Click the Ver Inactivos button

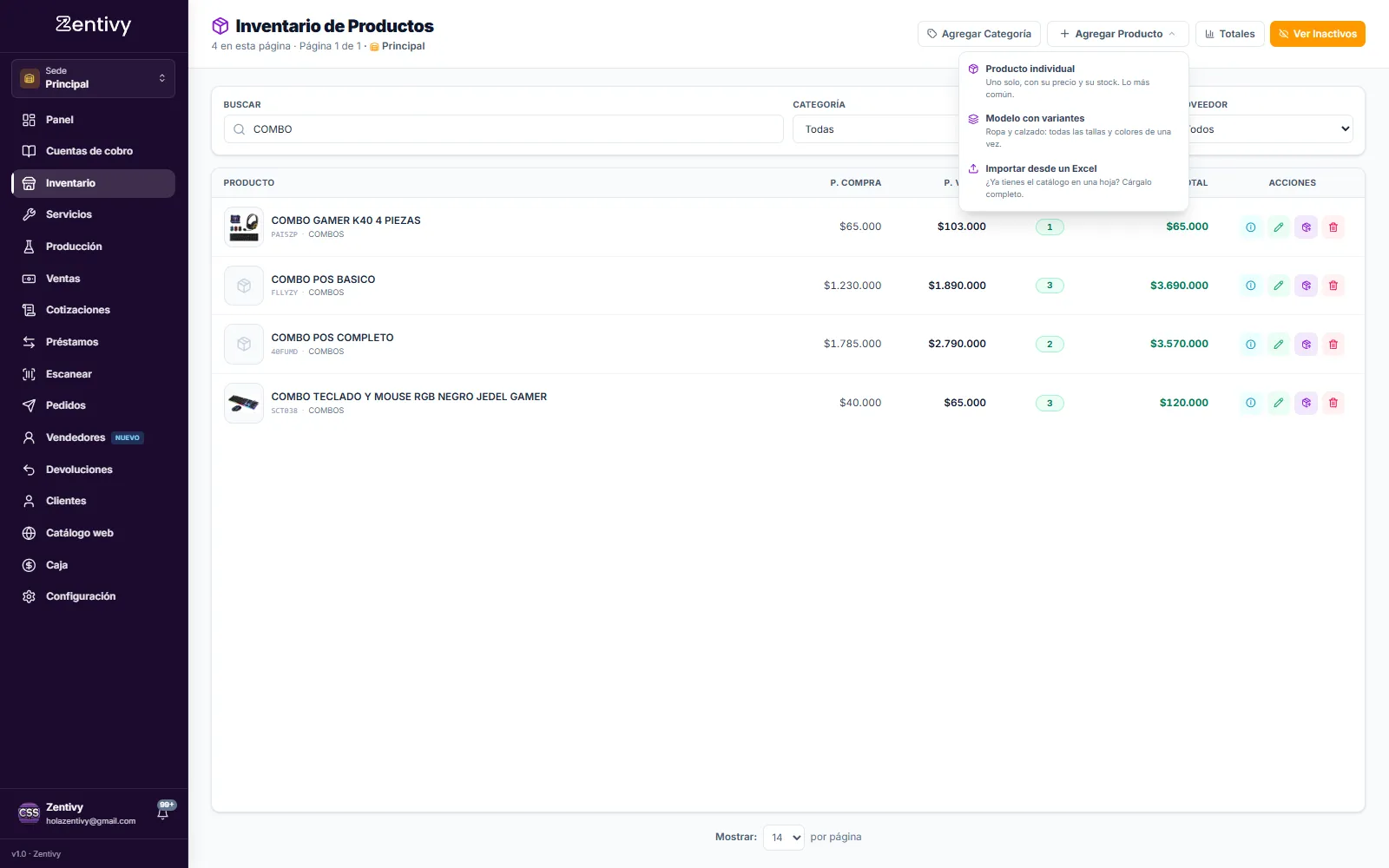pyautogui.click(x=1317, y=34)
